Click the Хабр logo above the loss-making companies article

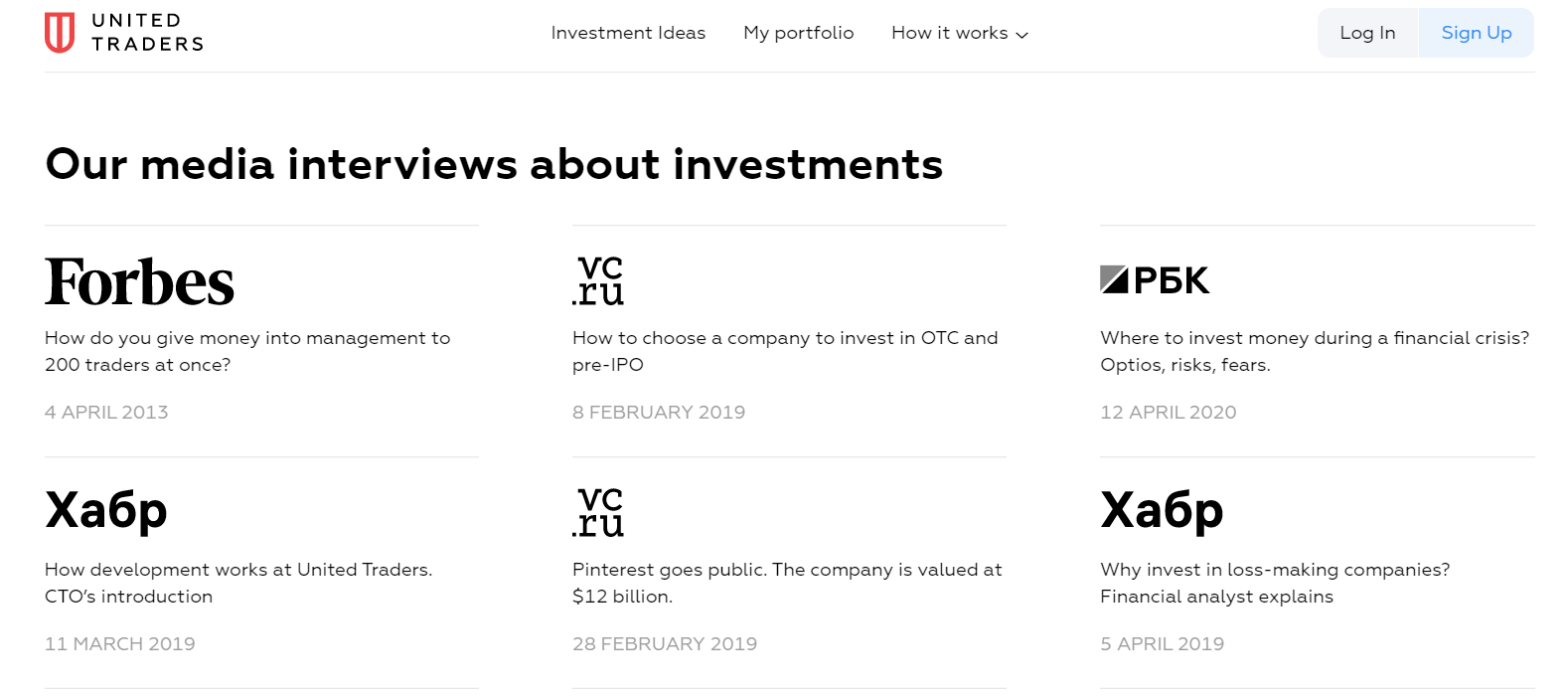click(x=1162, y=511)
